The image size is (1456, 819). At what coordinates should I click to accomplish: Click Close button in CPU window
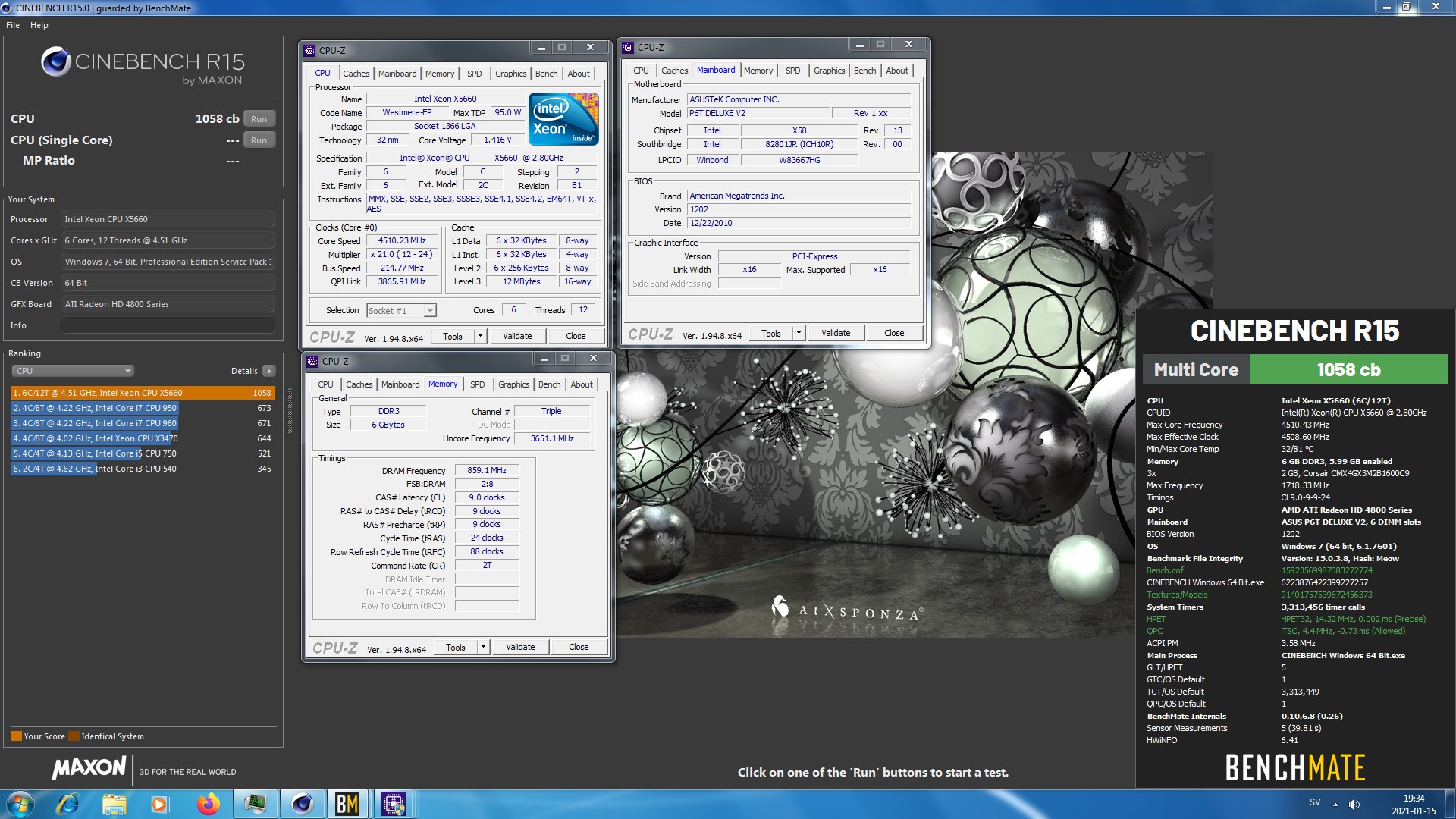click(x=576, y=336)
